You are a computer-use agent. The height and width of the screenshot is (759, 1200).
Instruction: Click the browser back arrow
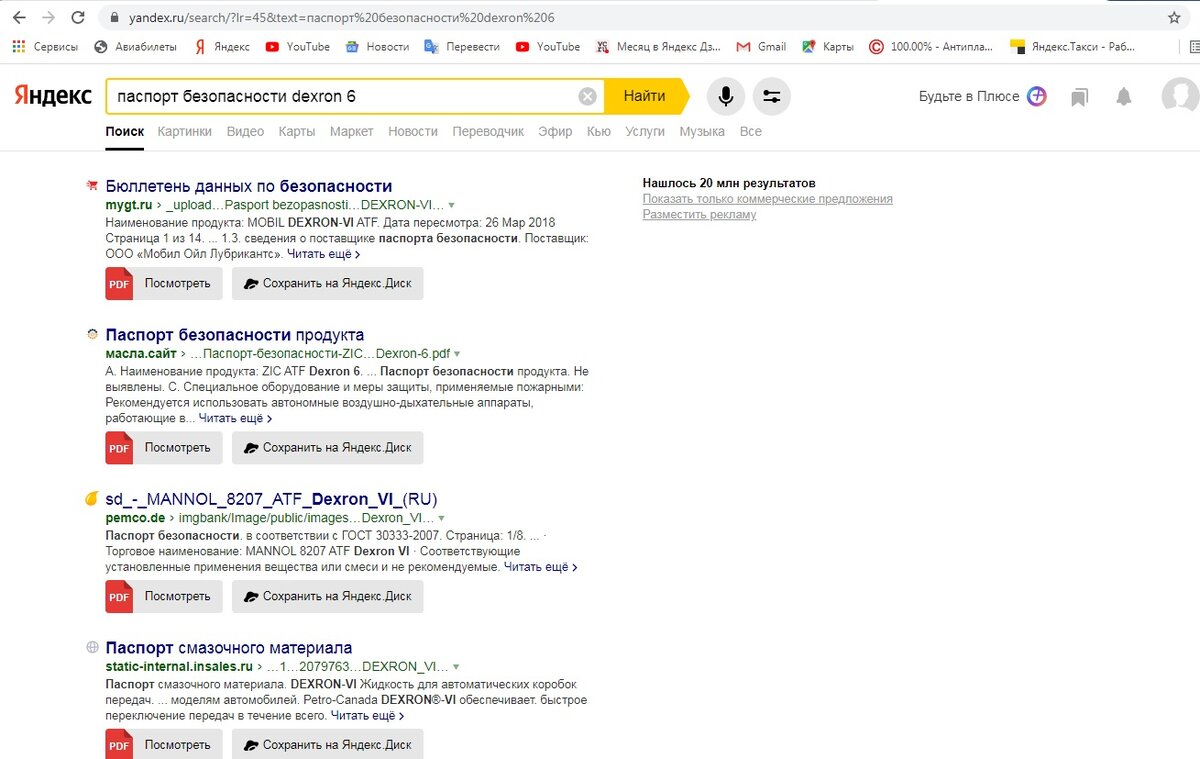(19, 18)
